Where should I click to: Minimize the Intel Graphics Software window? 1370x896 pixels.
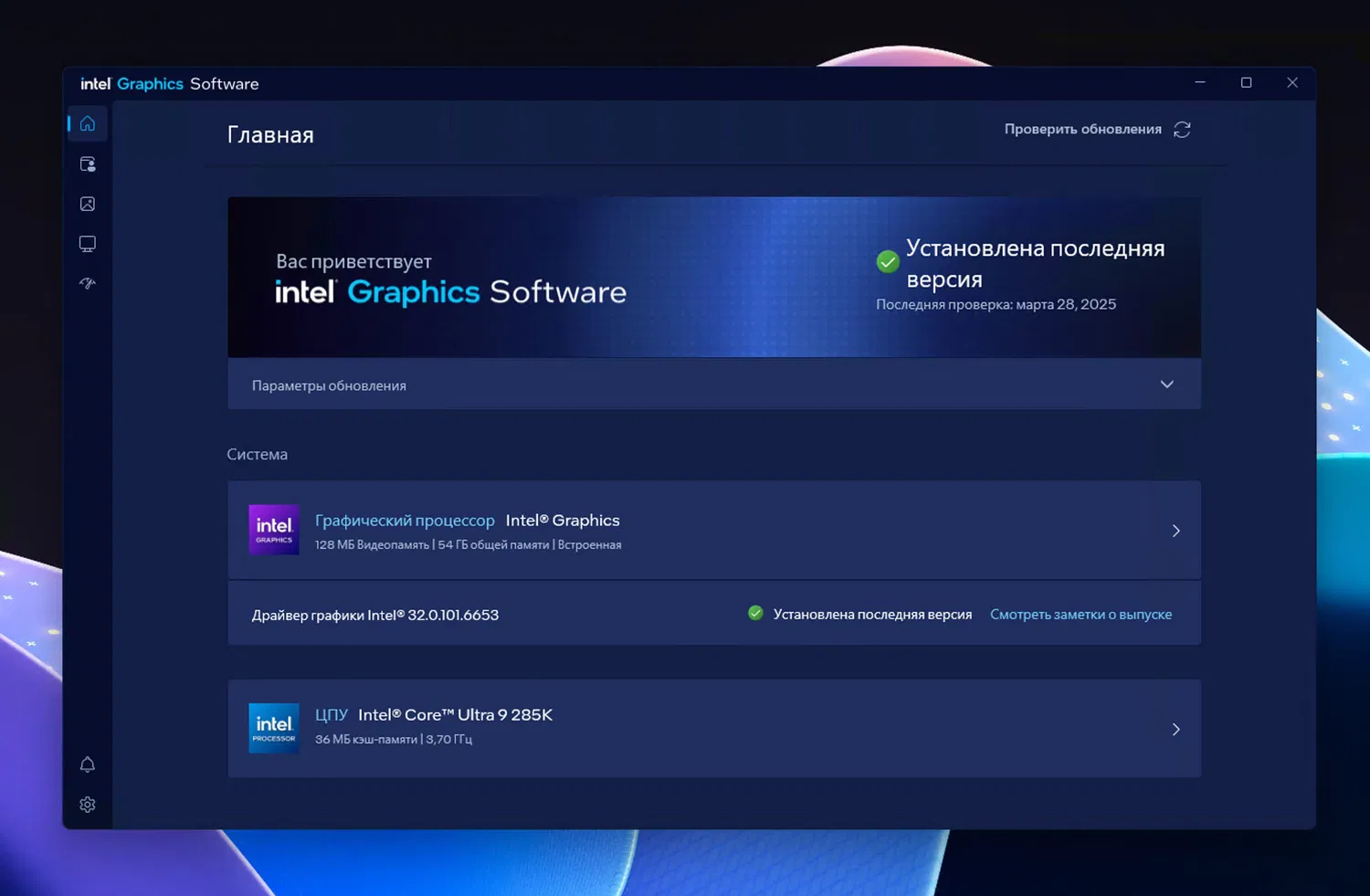[x=1200, y=82]
